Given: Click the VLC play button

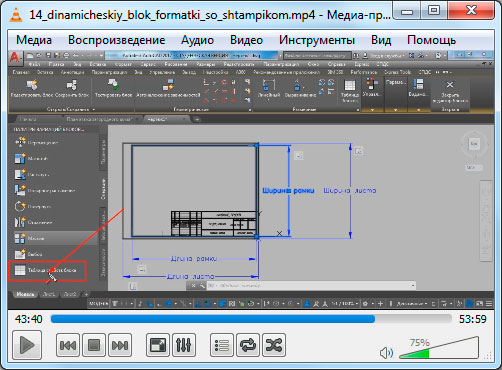Looking at the screenshot, I should pyautogui.click(x=27, y=345).
